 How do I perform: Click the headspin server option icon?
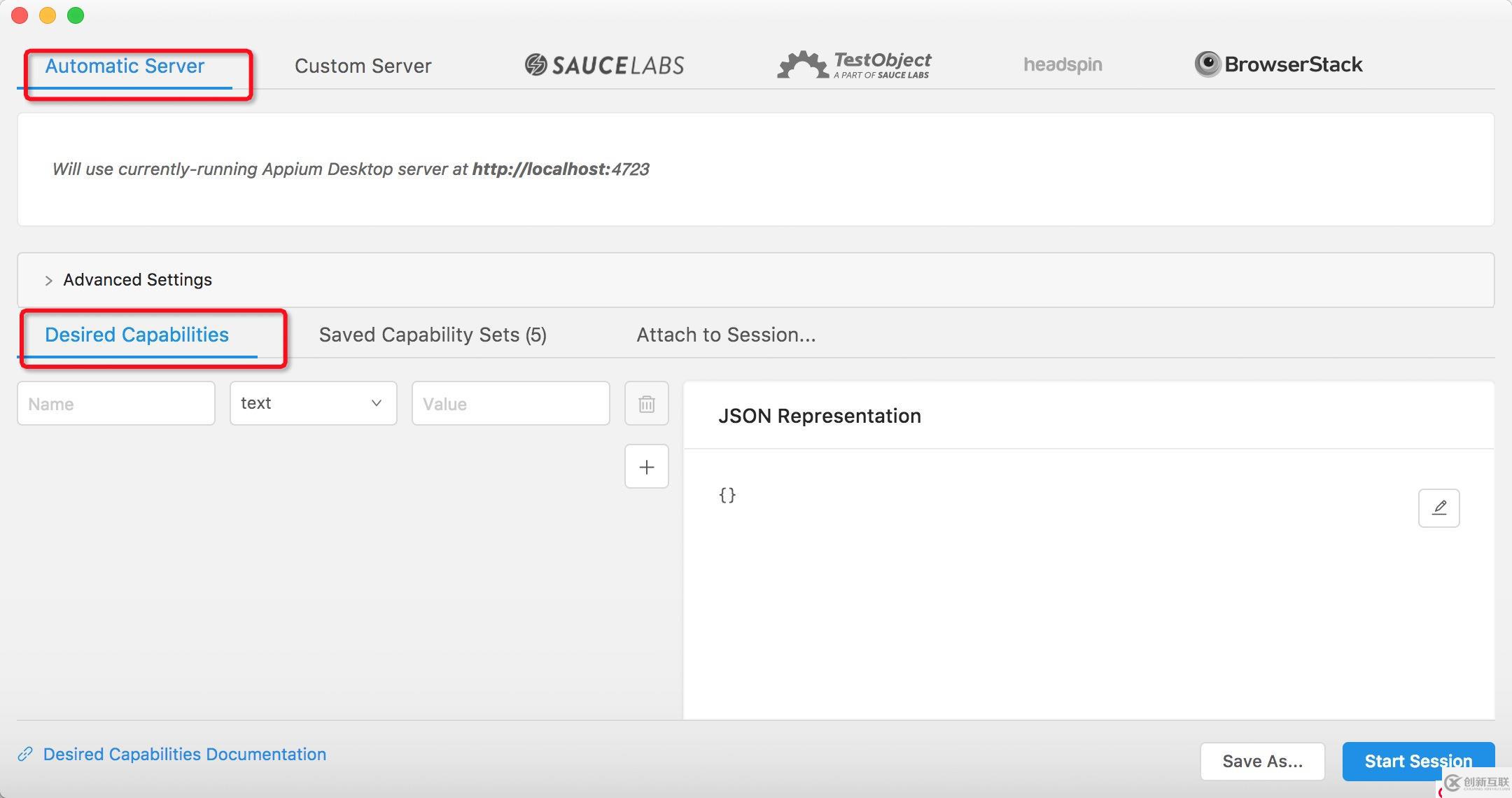(1062, 64)
